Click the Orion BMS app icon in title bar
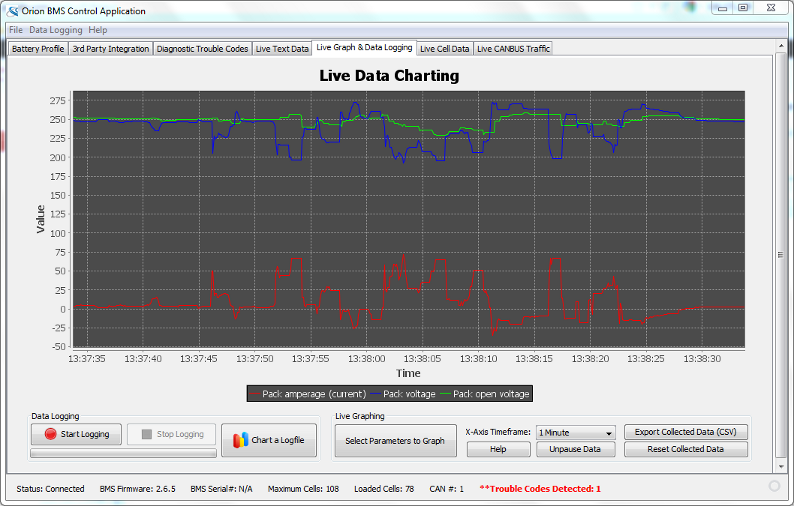Viewport: 794px width, 506px height. pyautogui.click(x=13, y=11)
